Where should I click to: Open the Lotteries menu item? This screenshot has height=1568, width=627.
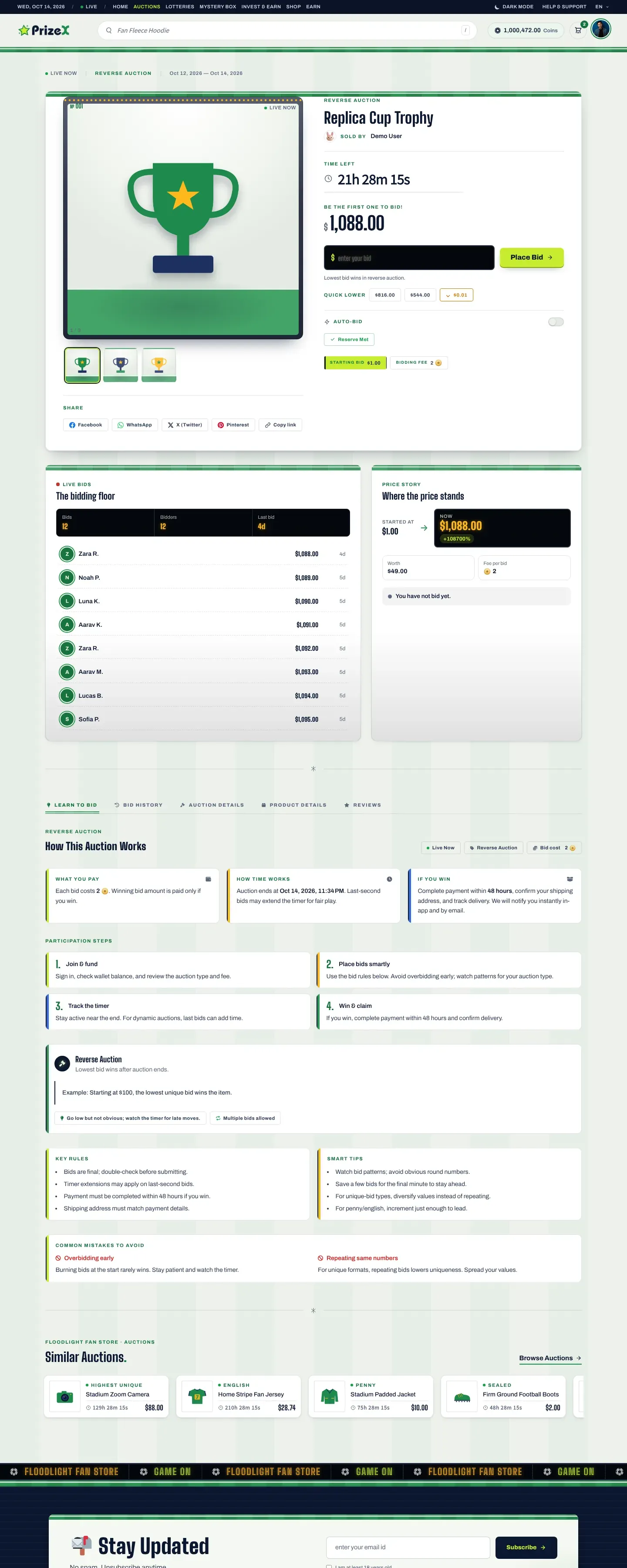[179, 7]
